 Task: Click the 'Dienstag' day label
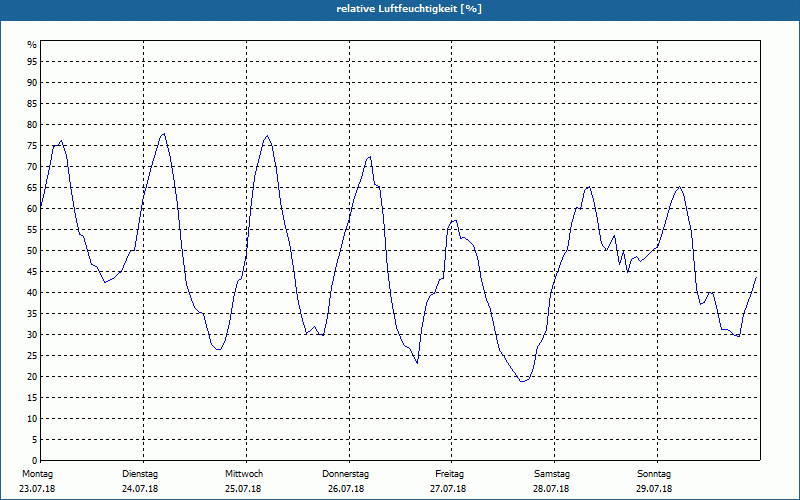[140, 474]
